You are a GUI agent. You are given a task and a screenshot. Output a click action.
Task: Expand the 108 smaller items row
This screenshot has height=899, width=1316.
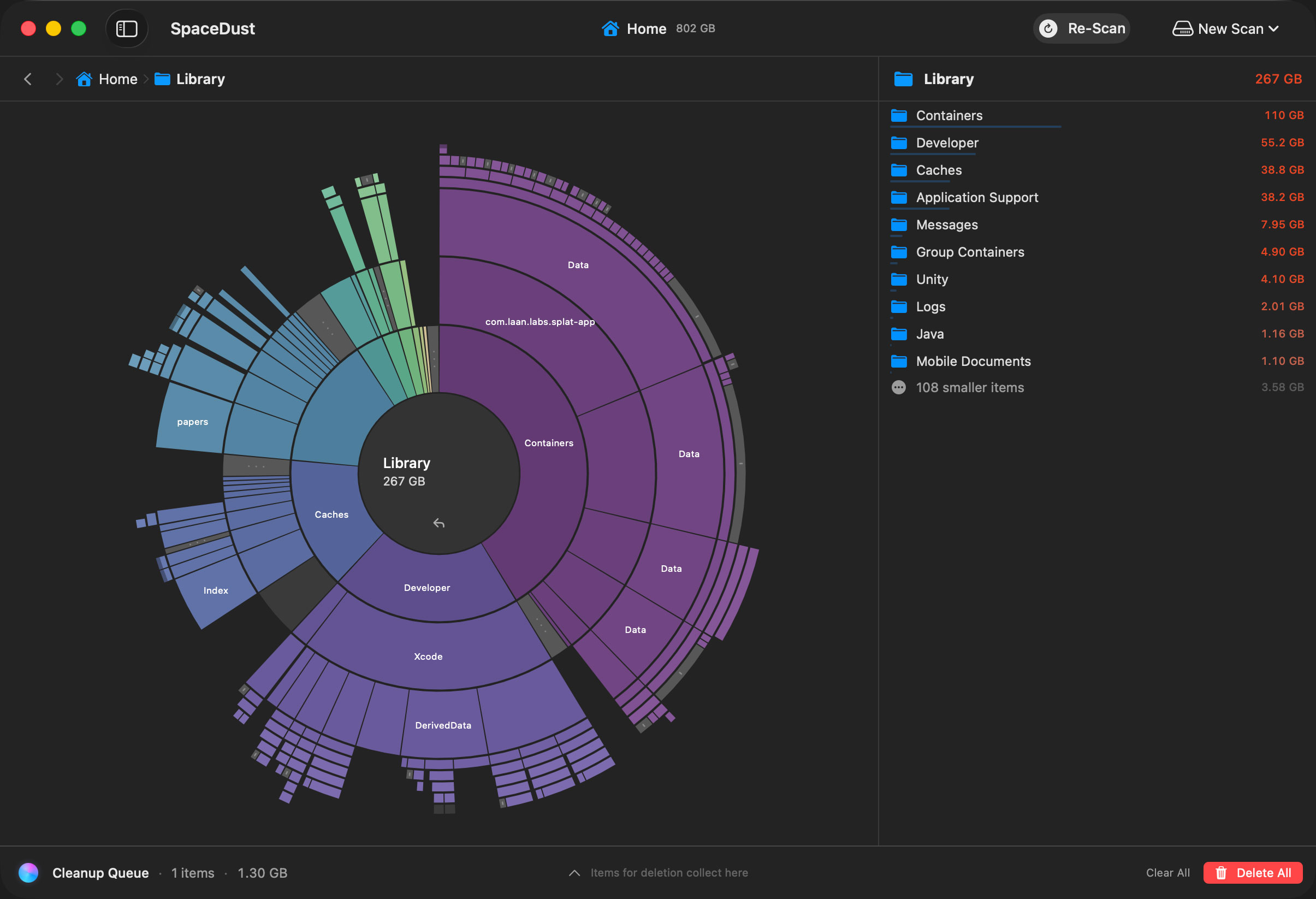pyautogui.click(x=1097, y=387)
